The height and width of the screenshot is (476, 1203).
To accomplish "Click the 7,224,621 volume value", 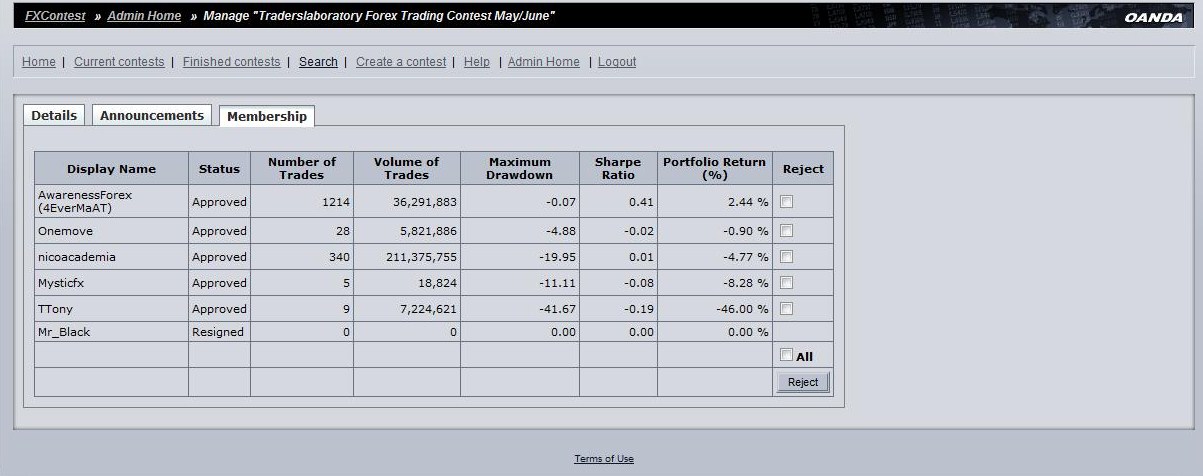I will coord(429,309).
